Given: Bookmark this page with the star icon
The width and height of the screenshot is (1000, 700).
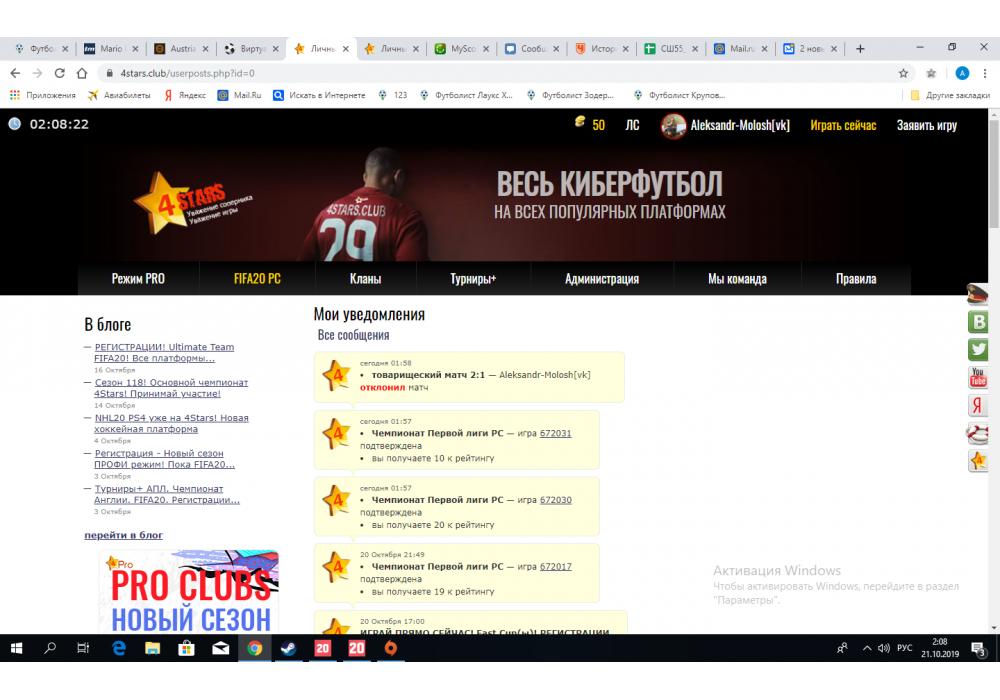Looking at the screenshot, I should pos(903,73).
